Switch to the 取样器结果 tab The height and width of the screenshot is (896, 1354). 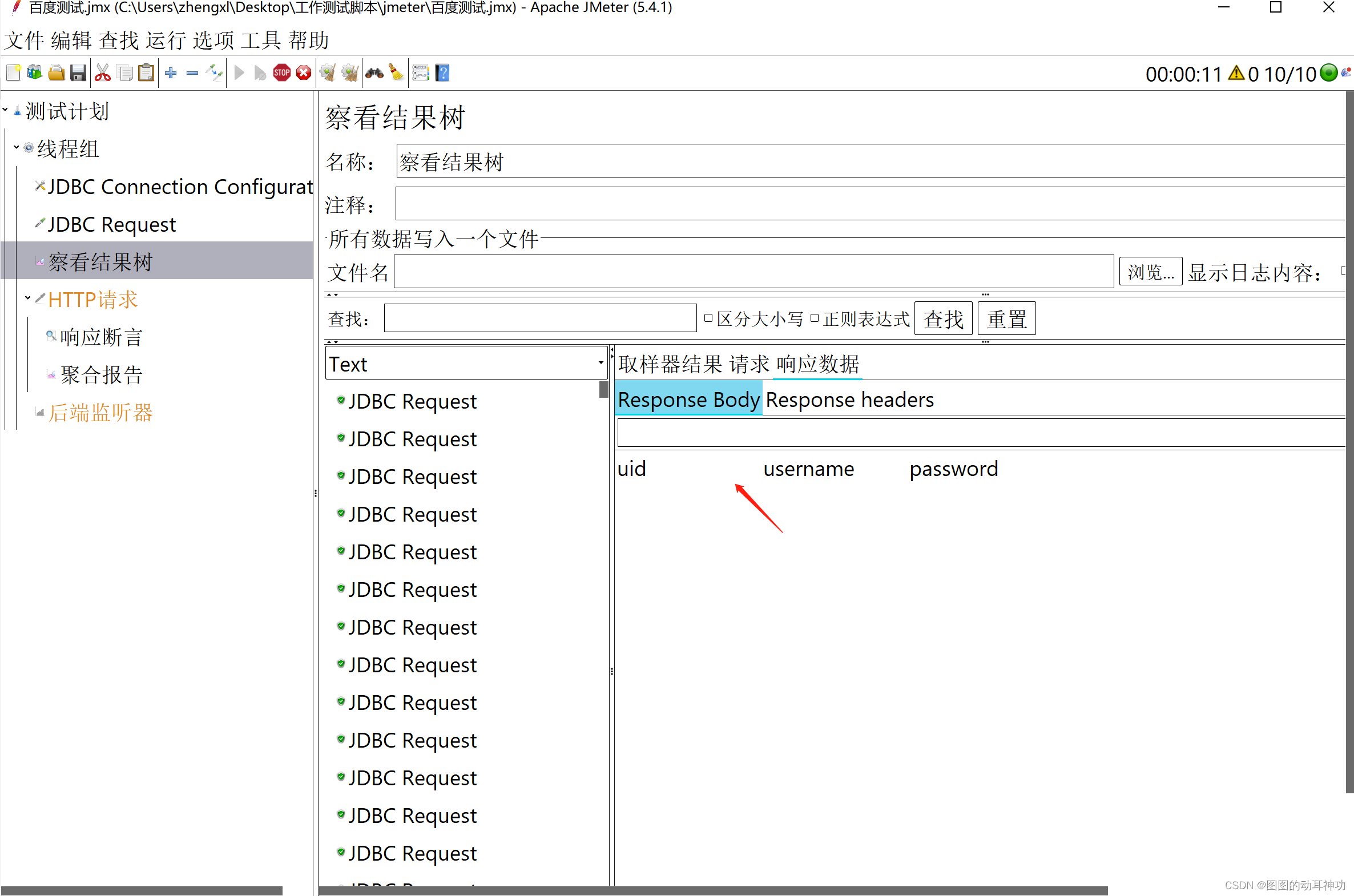pyautogui.click(x=670, y=364)
